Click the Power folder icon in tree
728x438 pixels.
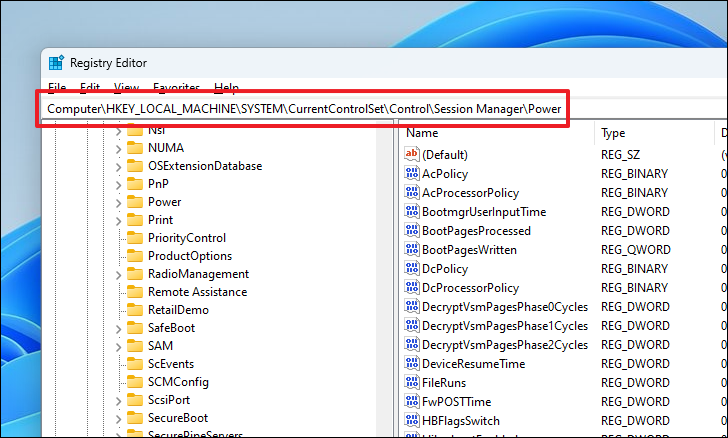tap(135, 203)
